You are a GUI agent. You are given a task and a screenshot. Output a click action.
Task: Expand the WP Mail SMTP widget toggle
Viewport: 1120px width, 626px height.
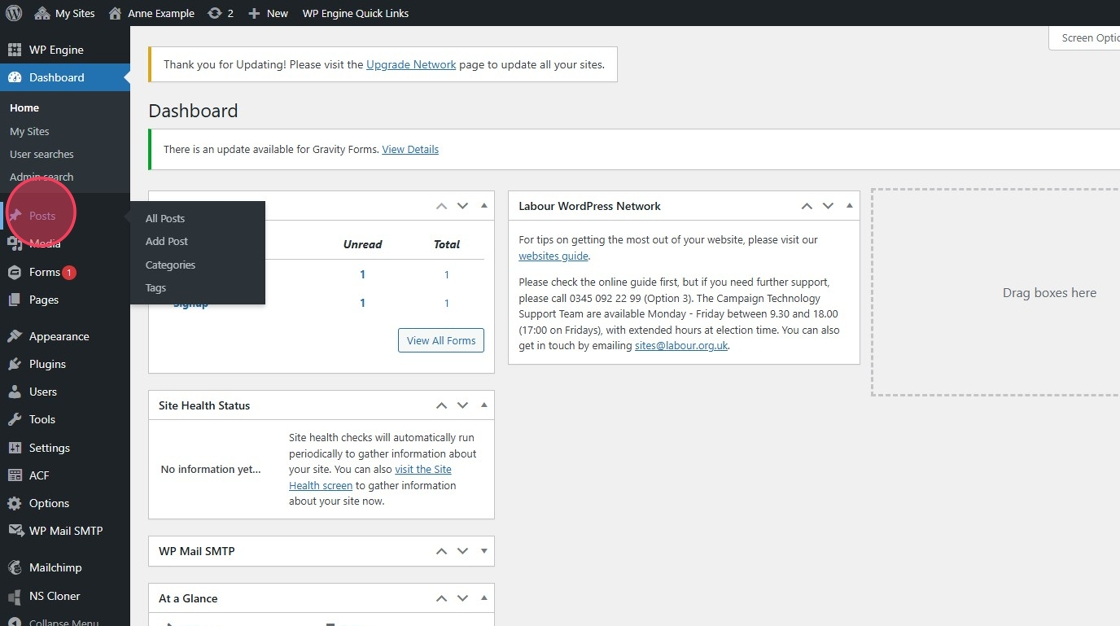pyautogui.click(x=484, y=551)
